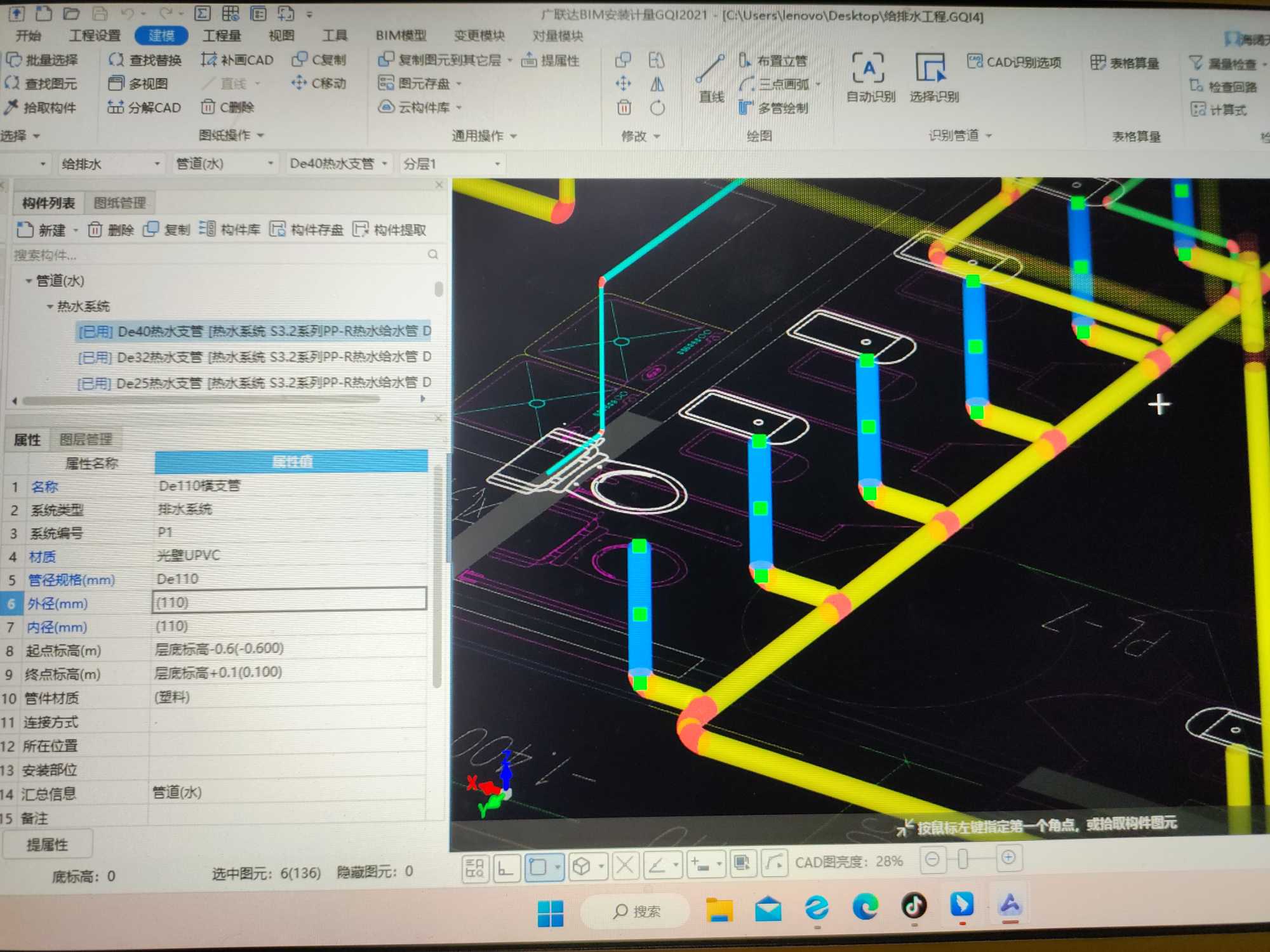The height and width of the screenshot is (952, 1270).
Task: Decrease CAD brightness with the minus button
Action: [932, 859]
